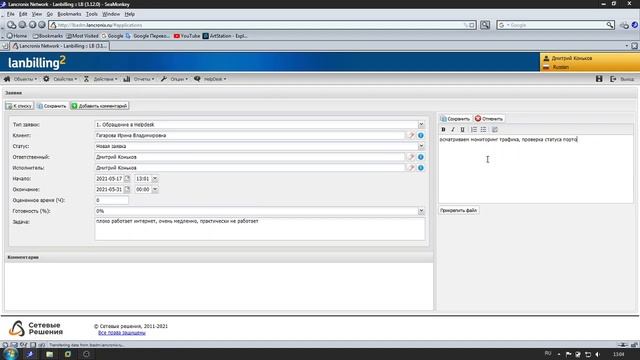Click the Google search field
The image size is (640, 360).
pyautogui.click(x=555, y=25)
